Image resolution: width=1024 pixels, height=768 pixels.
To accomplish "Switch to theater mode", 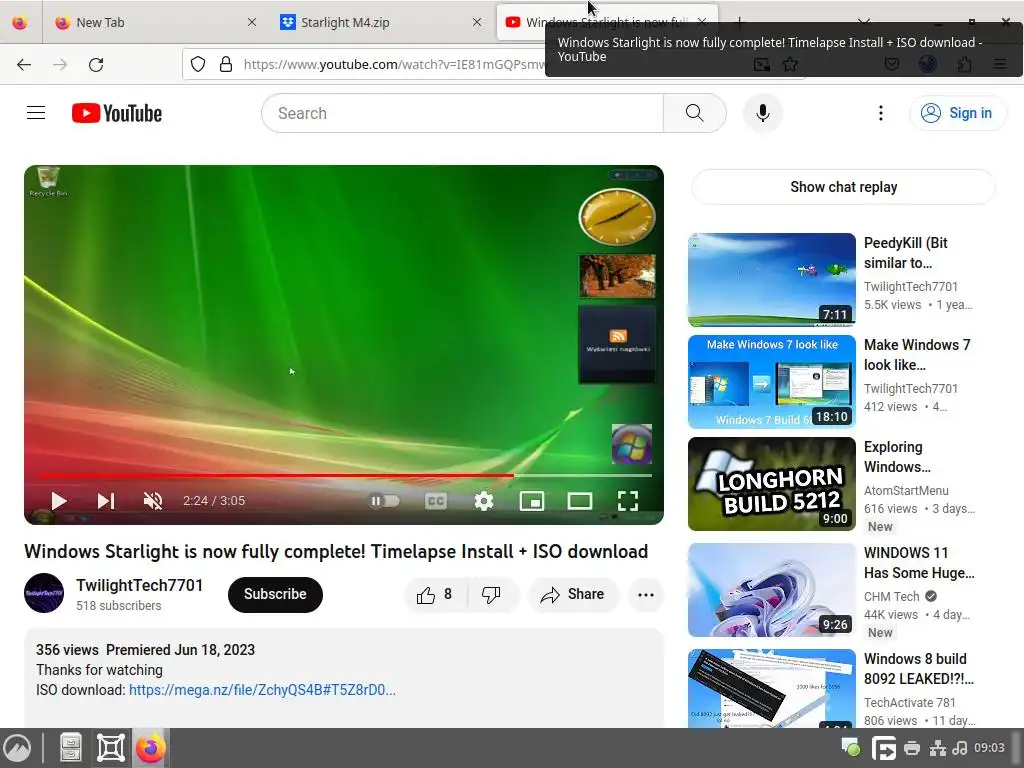I will click(580, 501).
